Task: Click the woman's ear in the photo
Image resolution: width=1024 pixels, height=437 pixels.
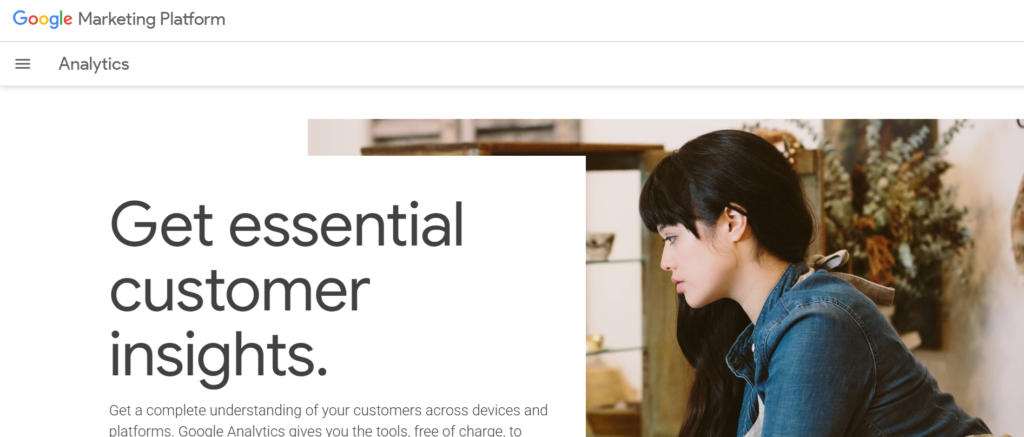Action: click(x=736, y=225)
